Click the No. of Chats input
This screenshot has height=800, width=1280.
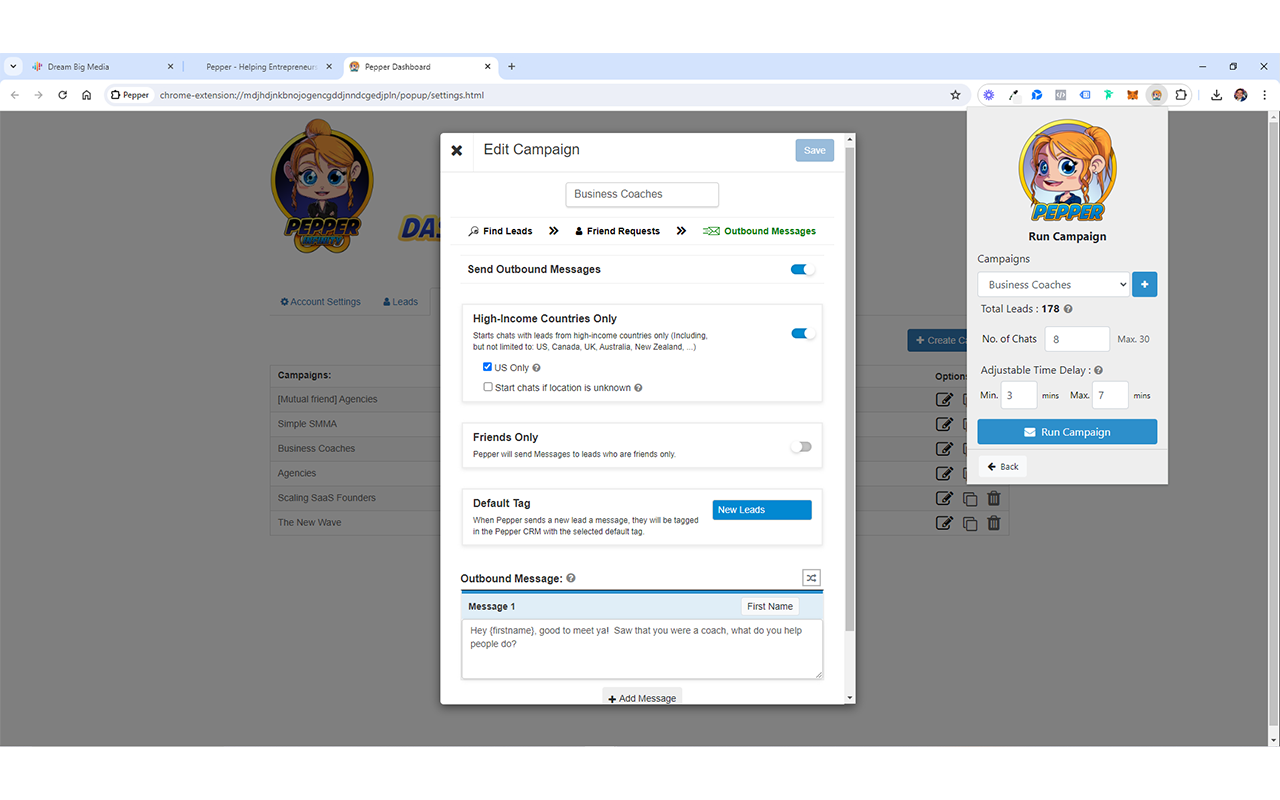[1077, 339]
